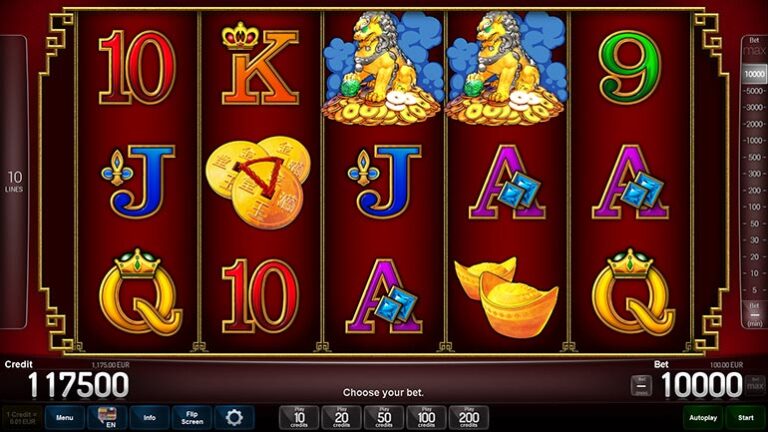The width and height of the screenshot is (768, 432).
Task: Click Bet max atop the bet slider
Action: pyautogui.click(x=754, y=47)
